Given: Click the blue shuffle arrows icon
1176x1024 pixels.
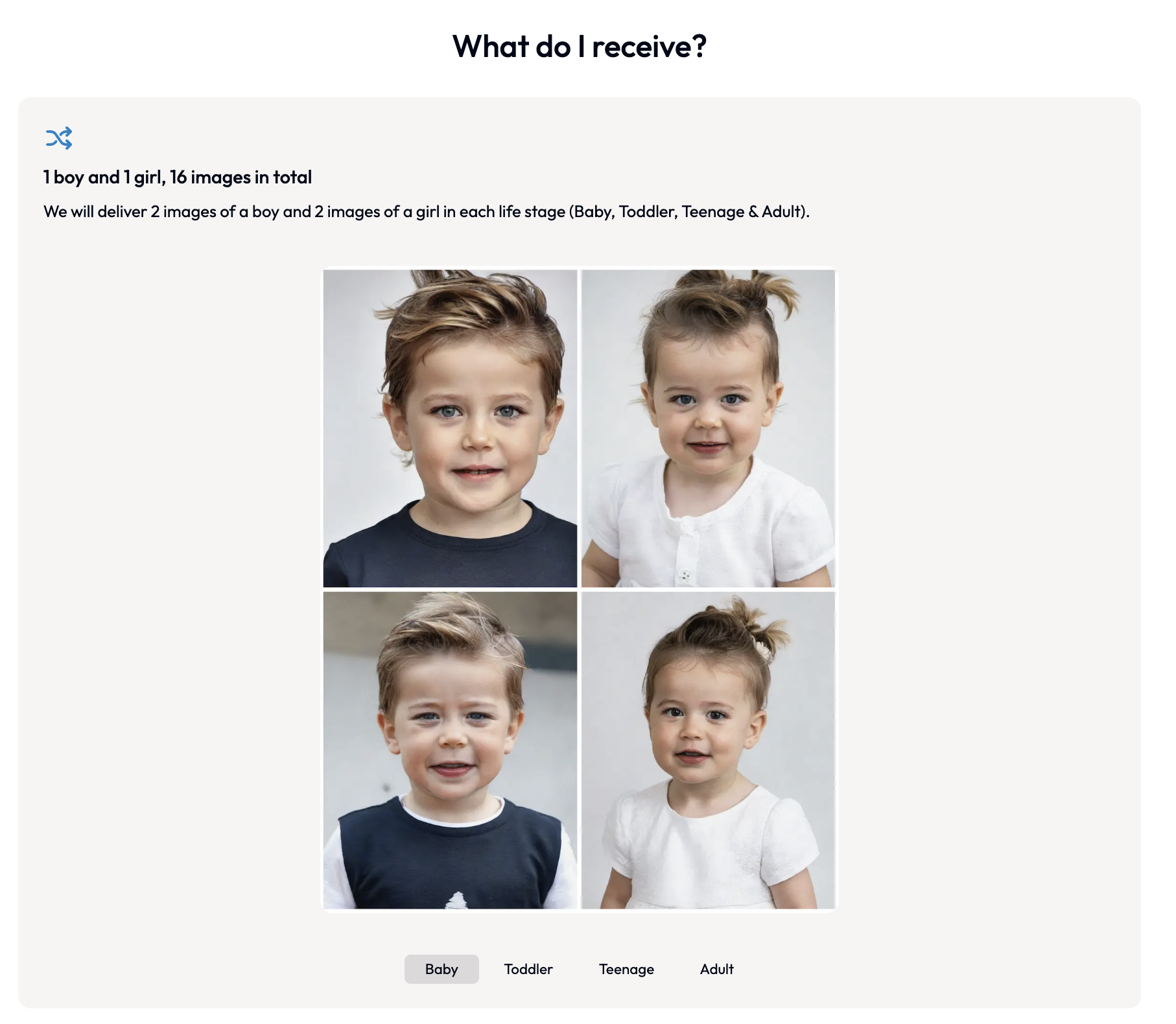Looking at the screenshot, I should click(x=59, y=138).
